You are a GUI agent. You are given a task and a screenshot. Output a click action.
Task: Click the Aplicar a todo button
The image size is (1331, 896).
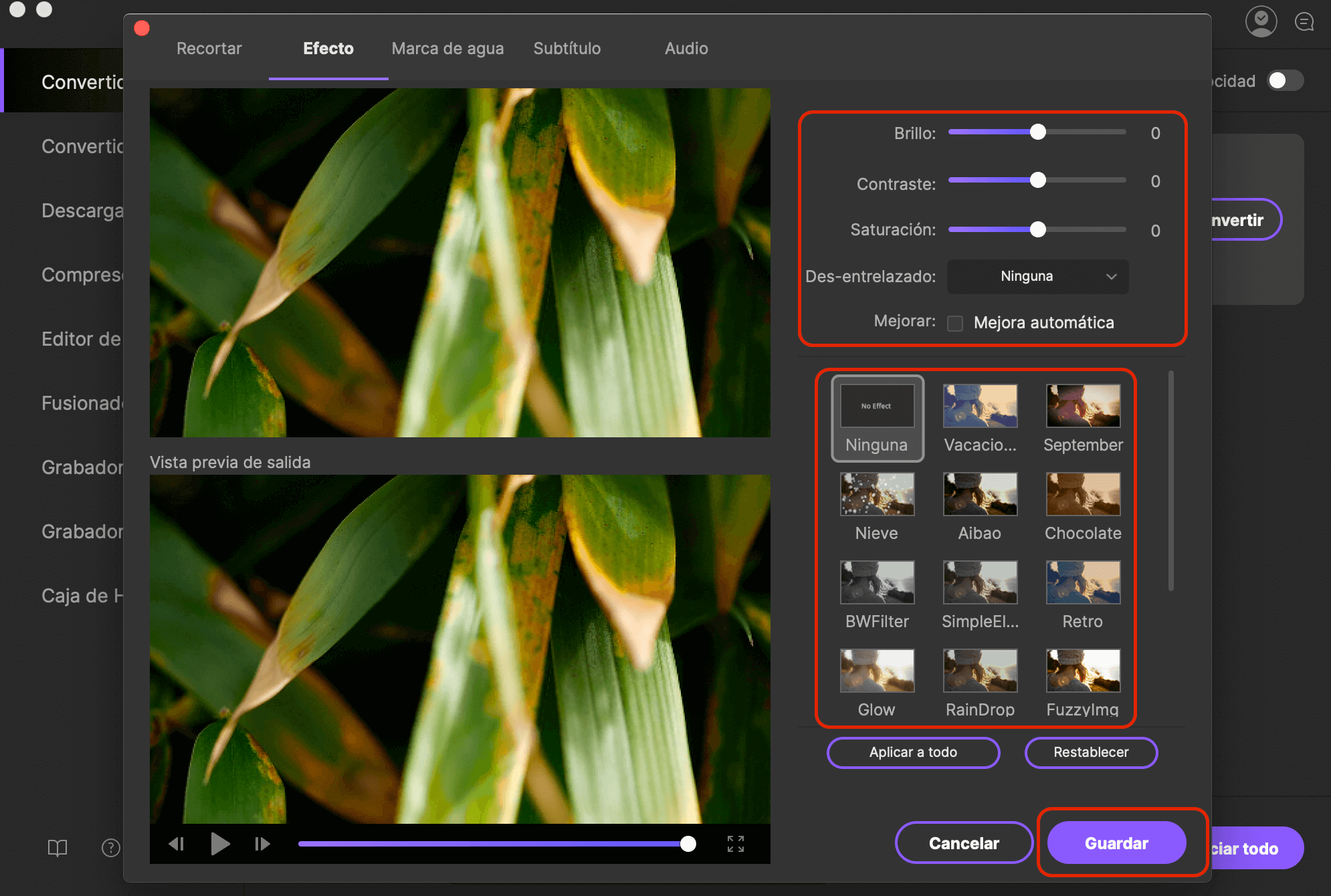913,752
